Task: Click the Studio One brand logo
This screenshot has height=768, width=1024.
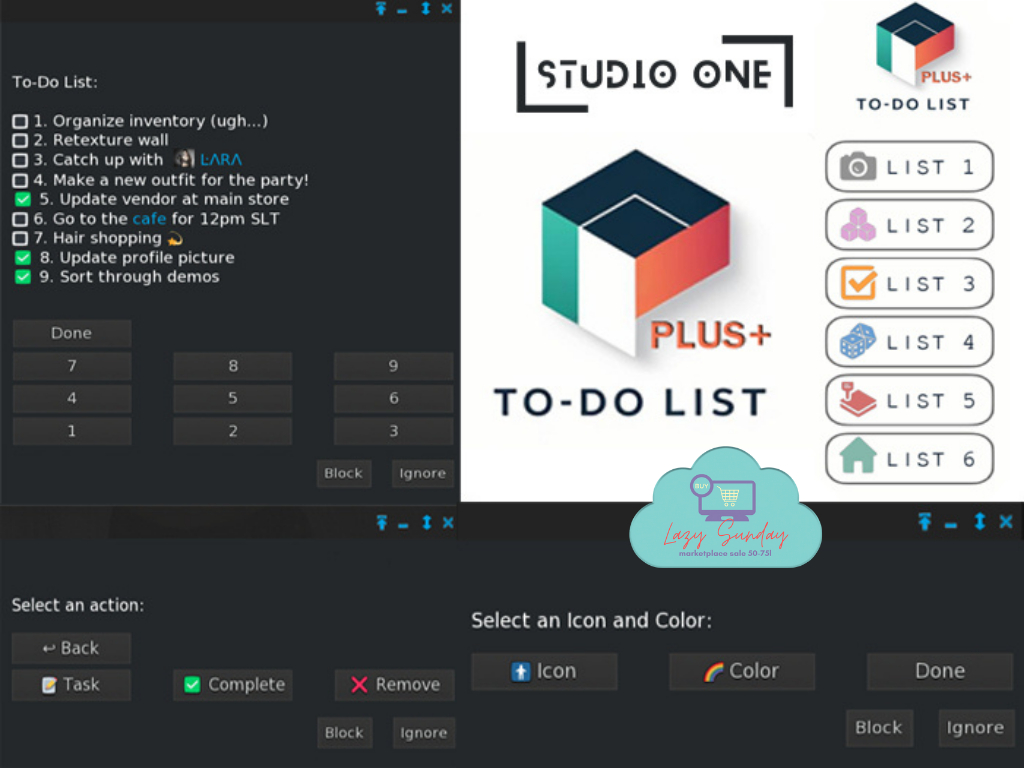Action: pyautogui.click(x=654, y=73)
